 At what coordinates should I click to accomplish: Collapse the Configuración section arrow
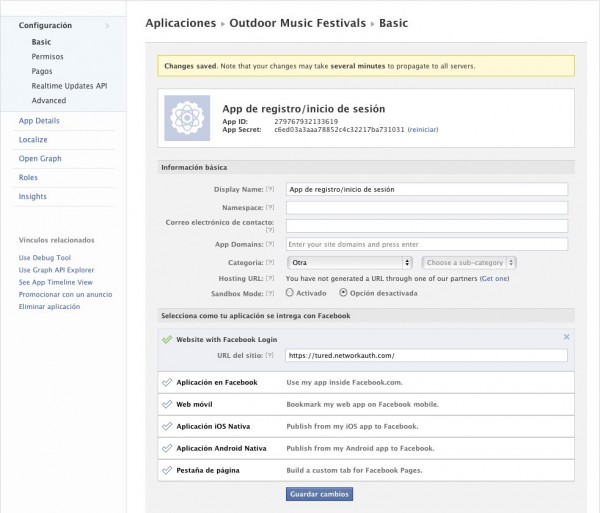tap(108, 26)
